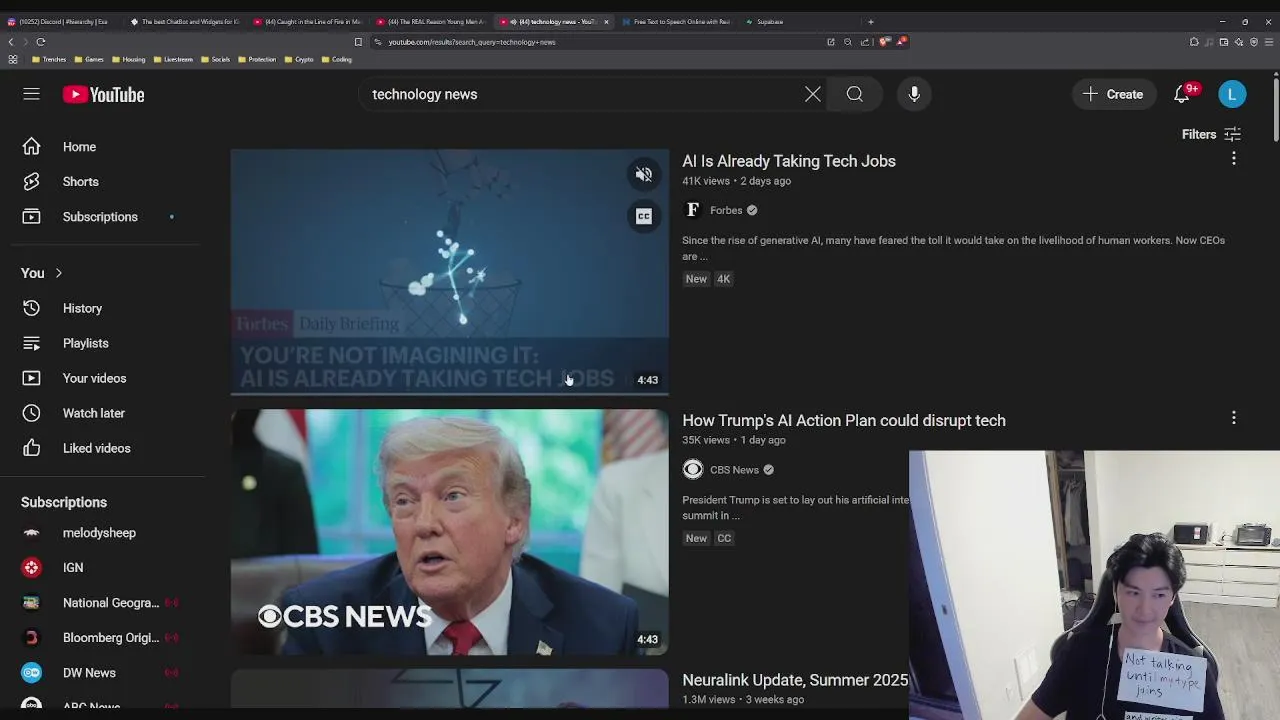The width and height of the screenshot is (1280, 720).
Task: Open Socials bookmark folder
Action: coord(215,60)
